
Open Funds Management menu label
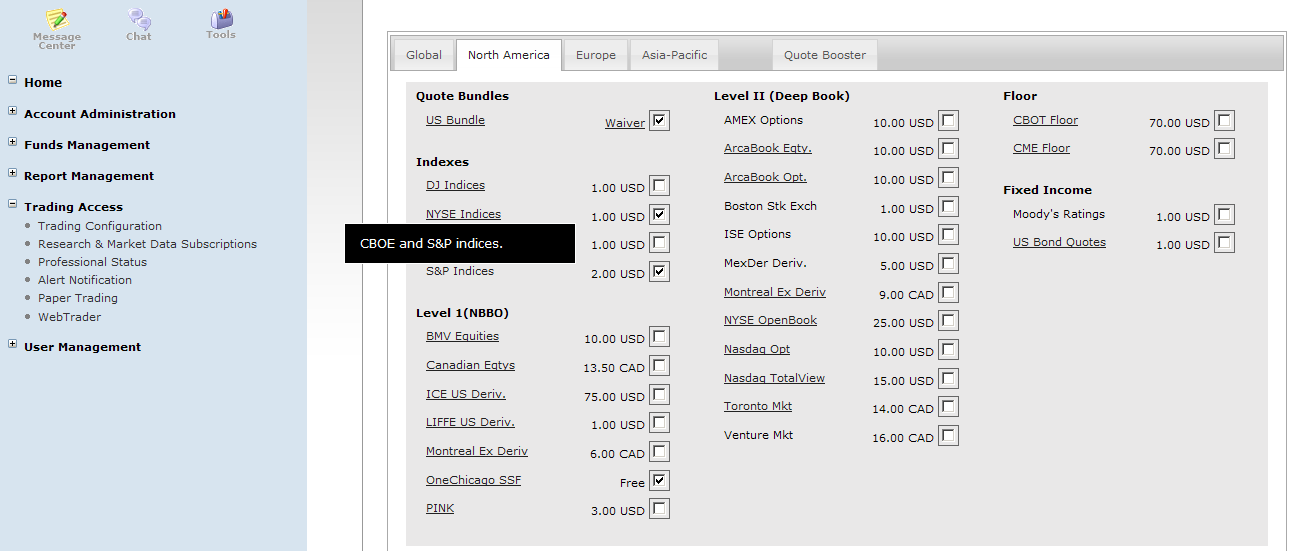pos(87,145)
